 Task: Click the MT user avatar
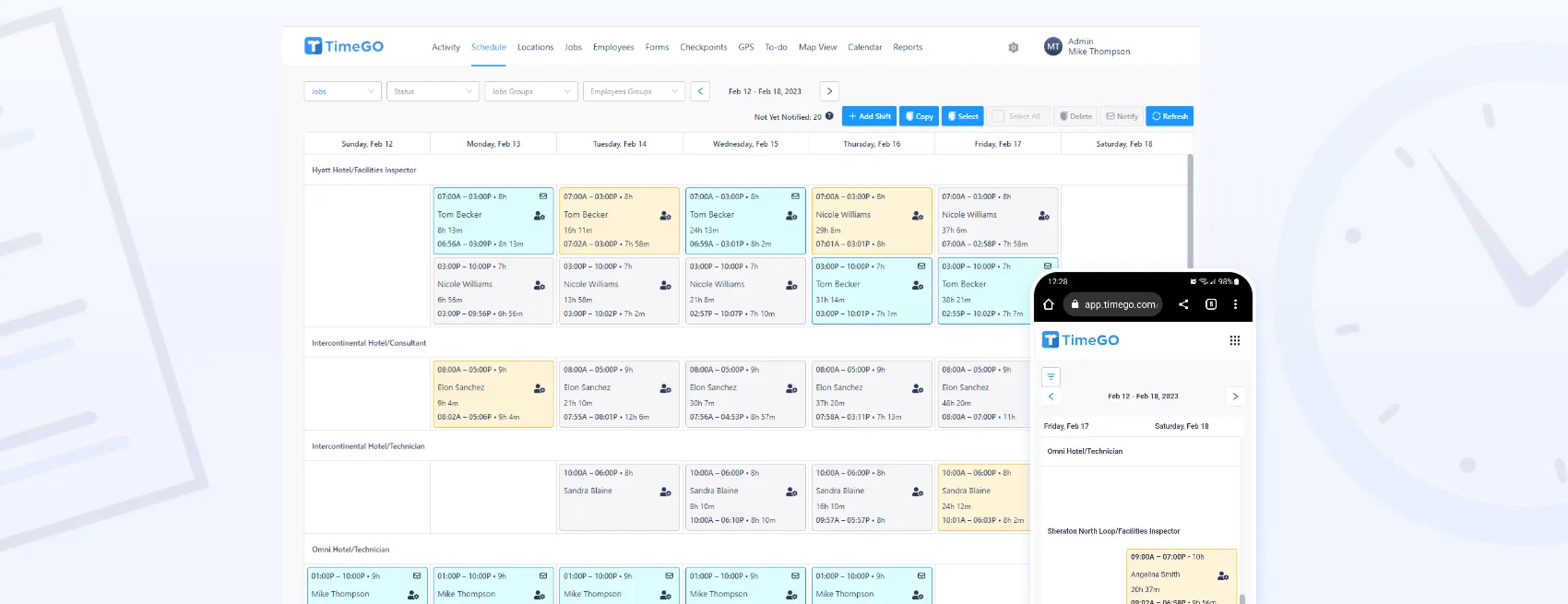click(x=1053, y=46)
